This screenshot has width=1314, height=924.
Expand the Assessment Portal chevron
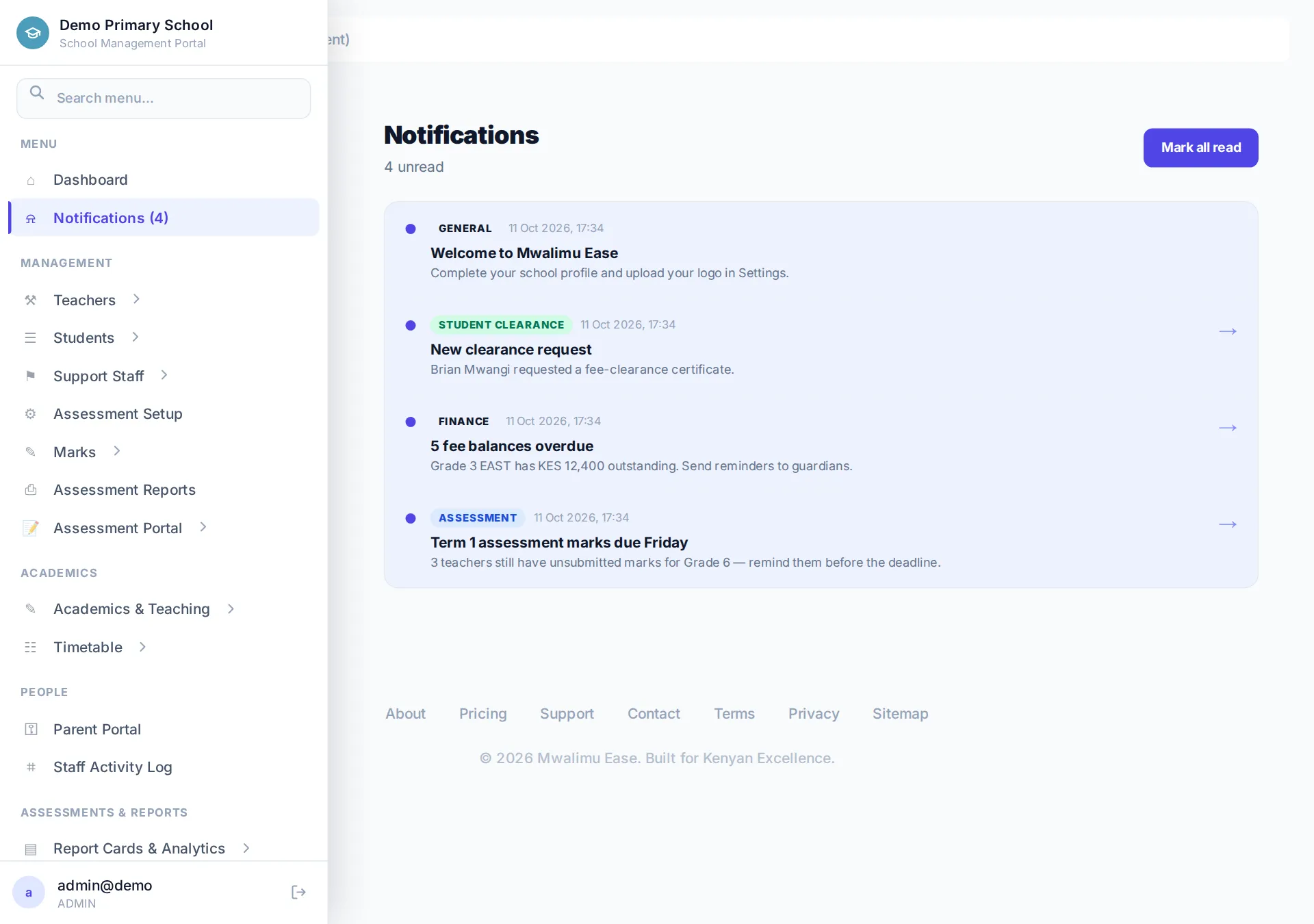point(203,527)
